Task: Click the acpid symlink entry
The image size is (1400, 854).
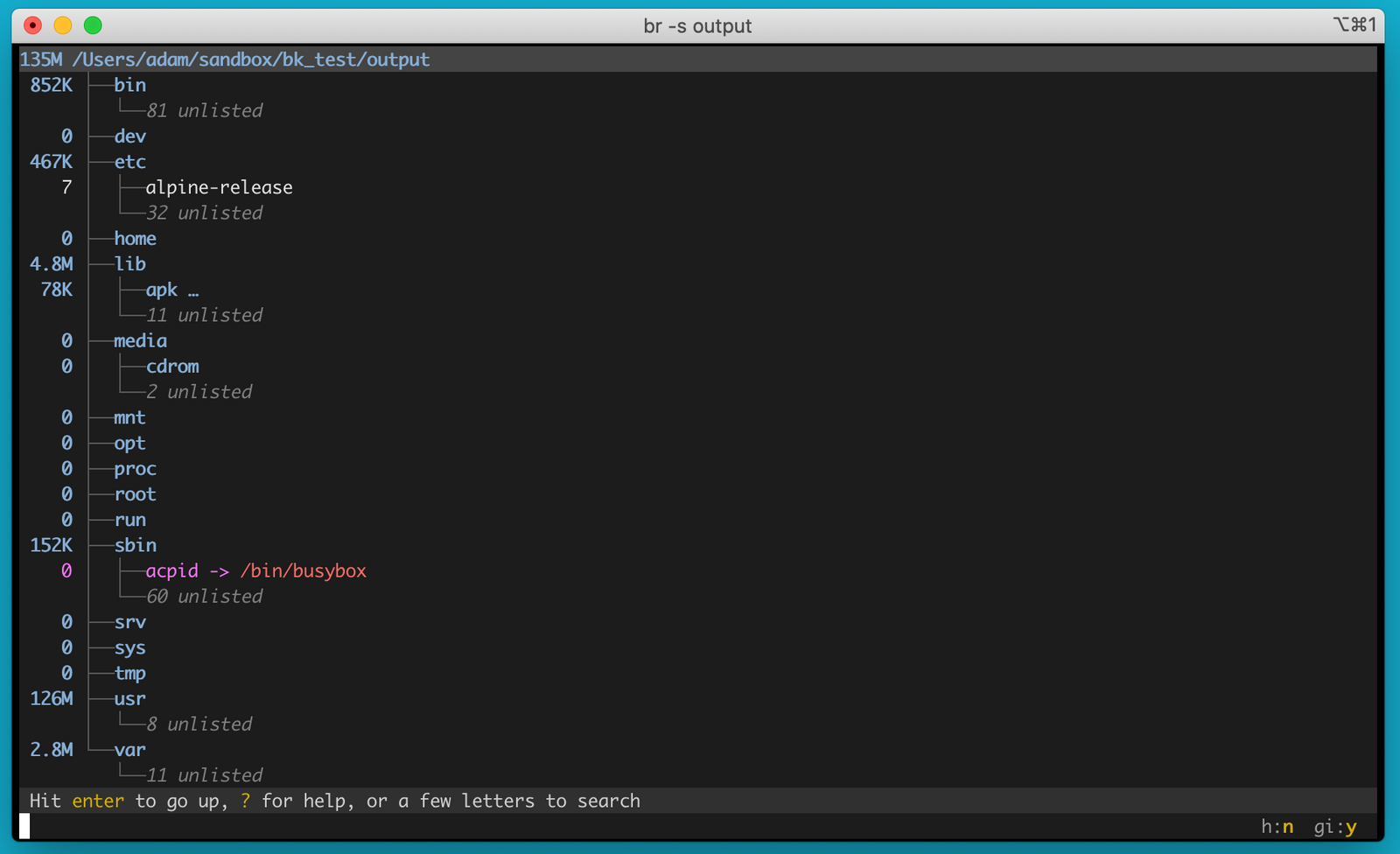Action: tap(172, 571)
